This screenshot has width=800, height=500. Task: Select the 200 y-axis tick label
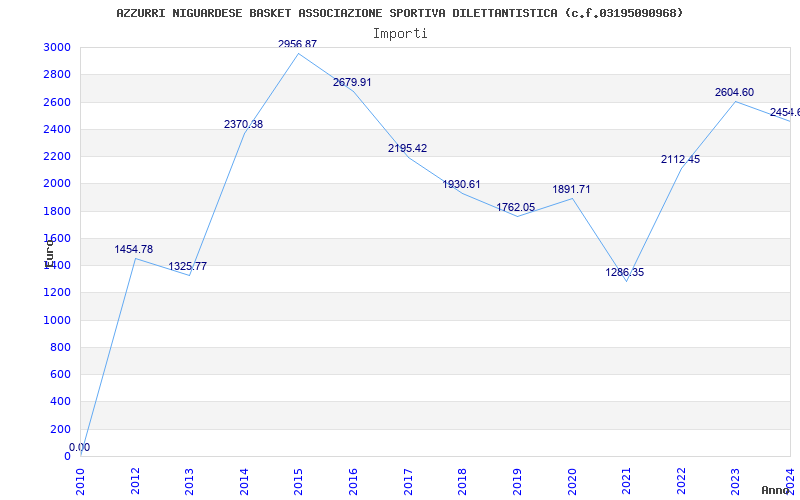click(x=60, y=429)
